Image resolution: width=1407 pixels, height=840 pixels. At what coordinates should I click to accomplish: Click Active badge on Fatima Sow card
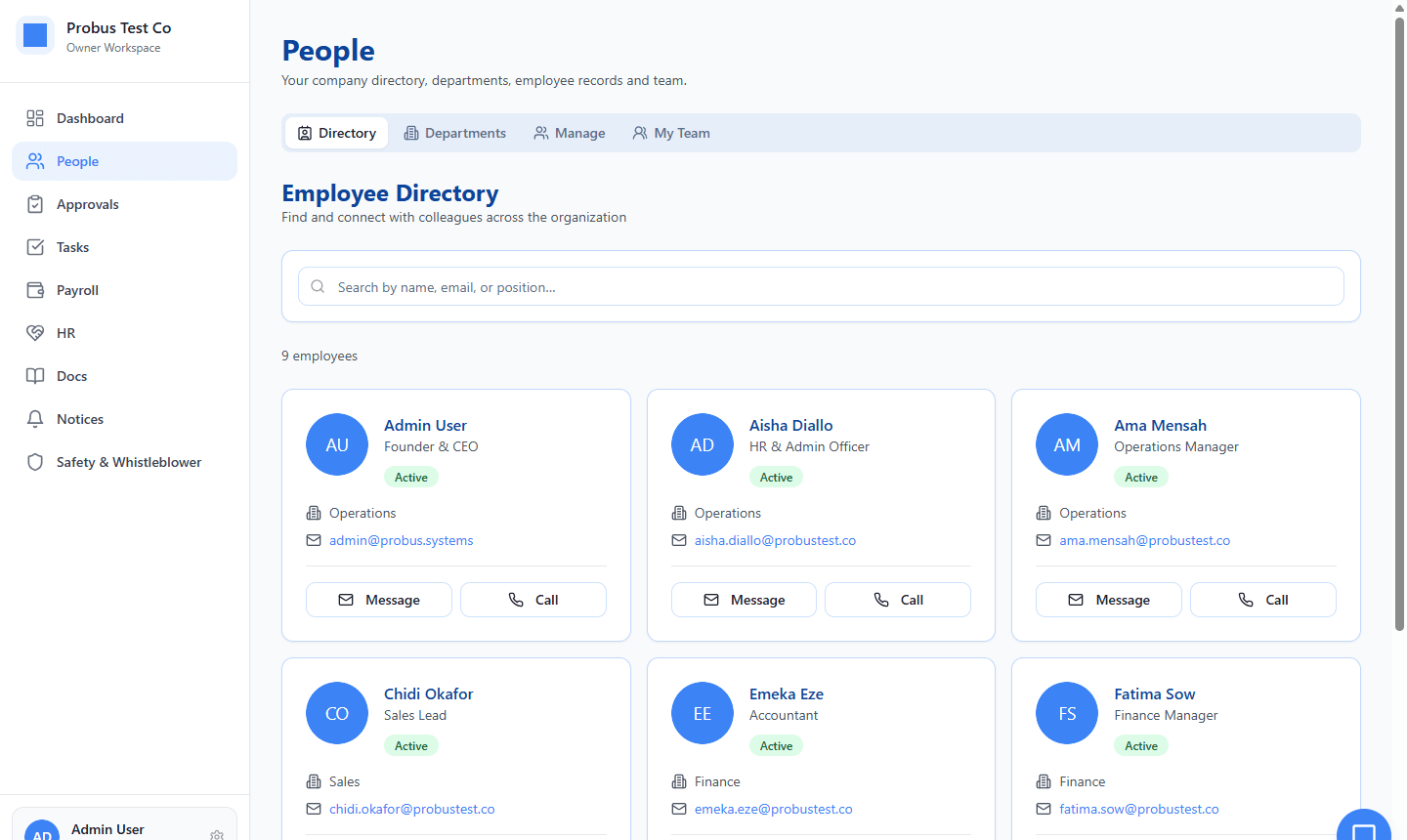click(1141, 745)
